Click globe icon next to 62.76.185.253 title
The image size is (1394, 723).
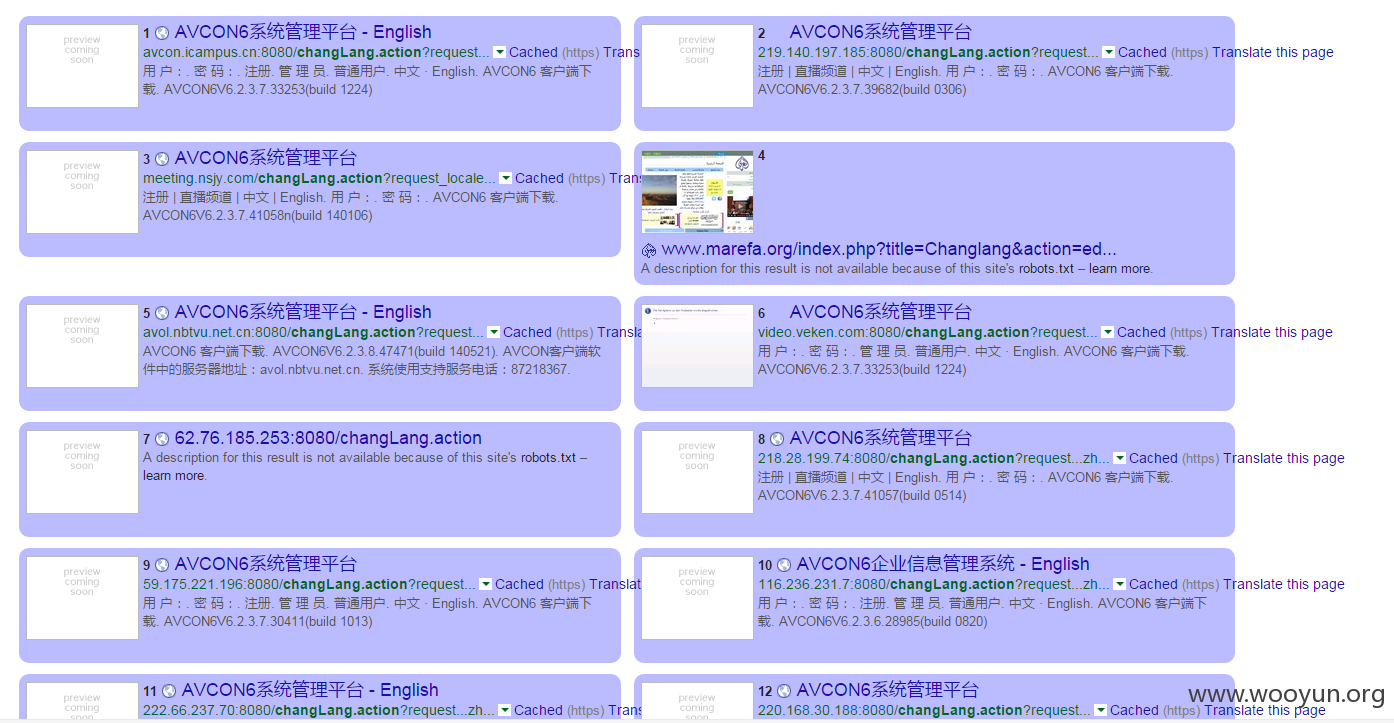click(162, 439)
